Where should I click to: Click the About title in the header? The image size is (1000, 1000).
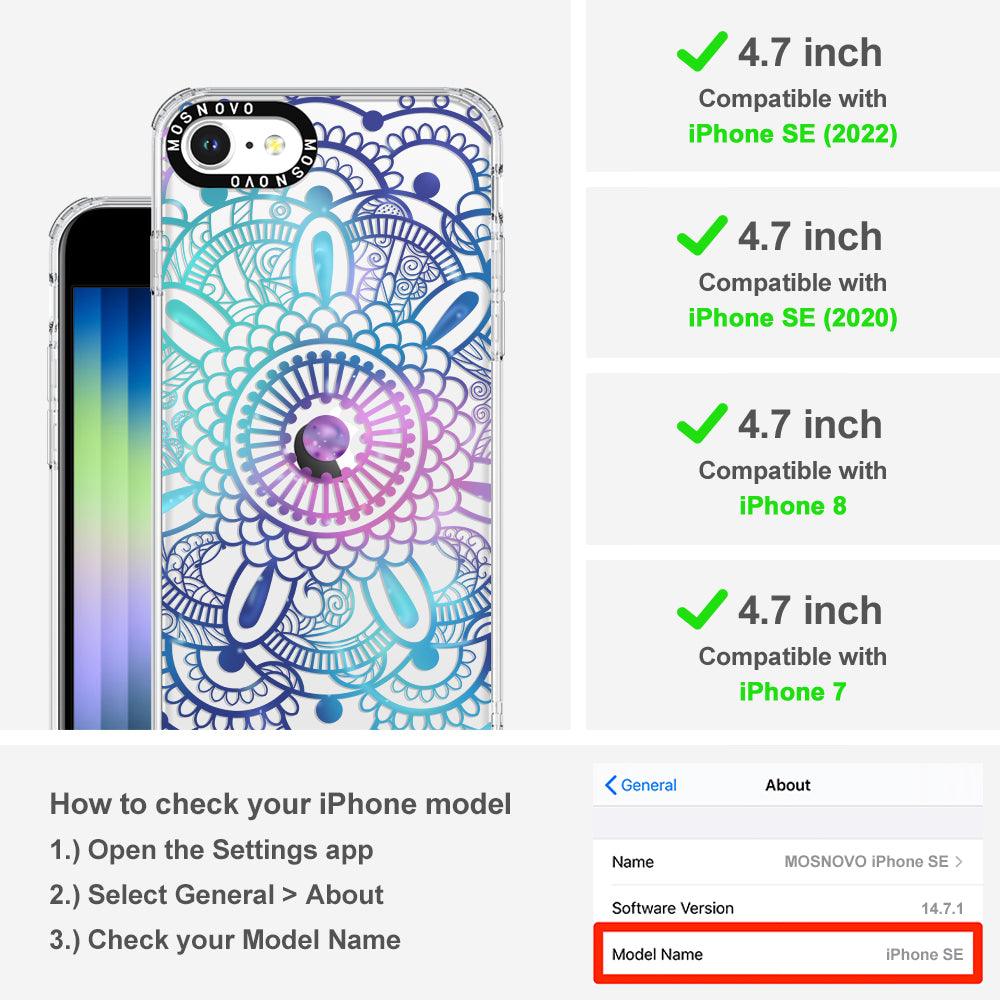tap(788, 785)
